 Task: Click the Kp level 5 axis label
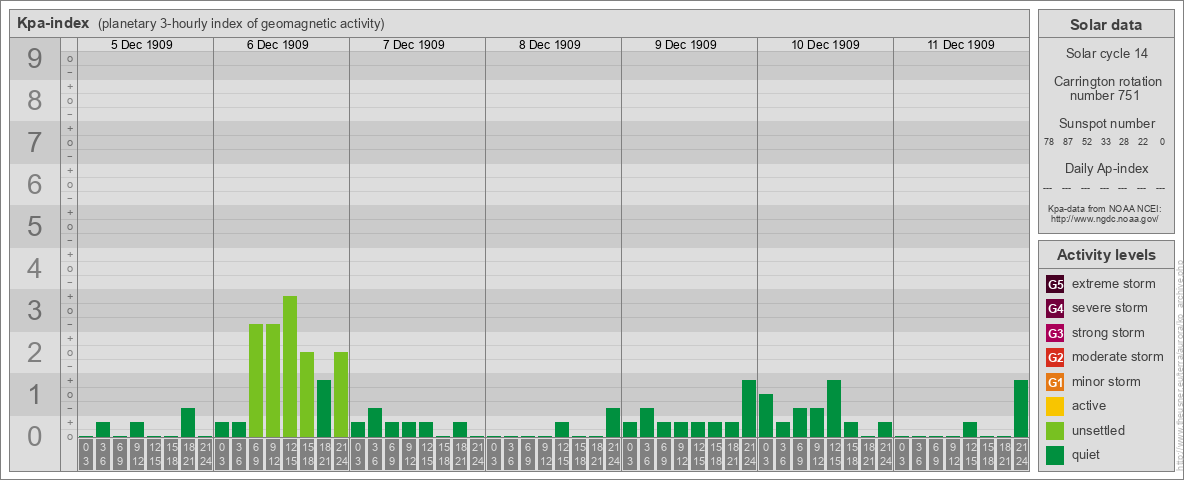point(34,227)
